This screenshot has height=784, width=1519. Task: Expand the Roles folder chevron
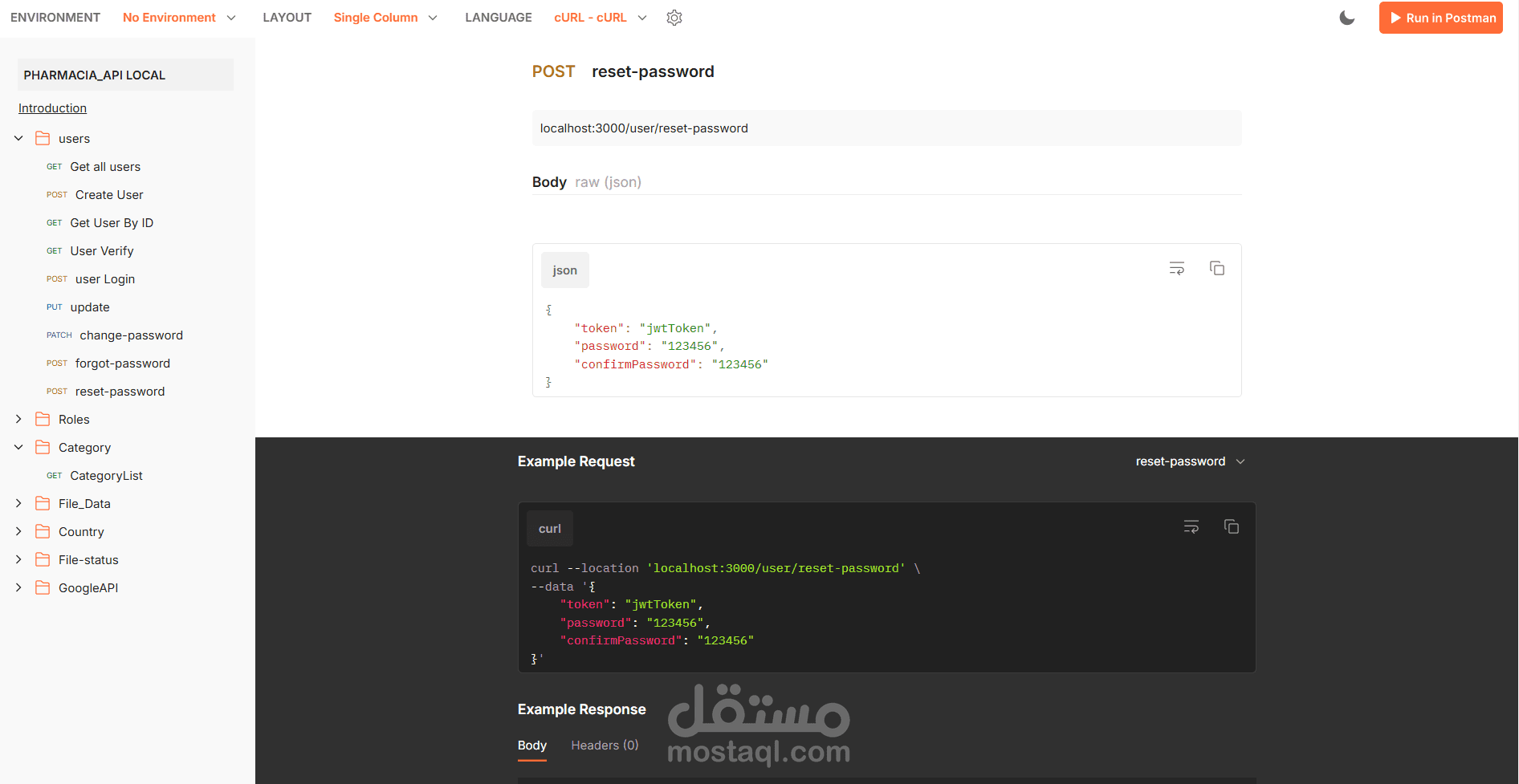click(18, 419)
